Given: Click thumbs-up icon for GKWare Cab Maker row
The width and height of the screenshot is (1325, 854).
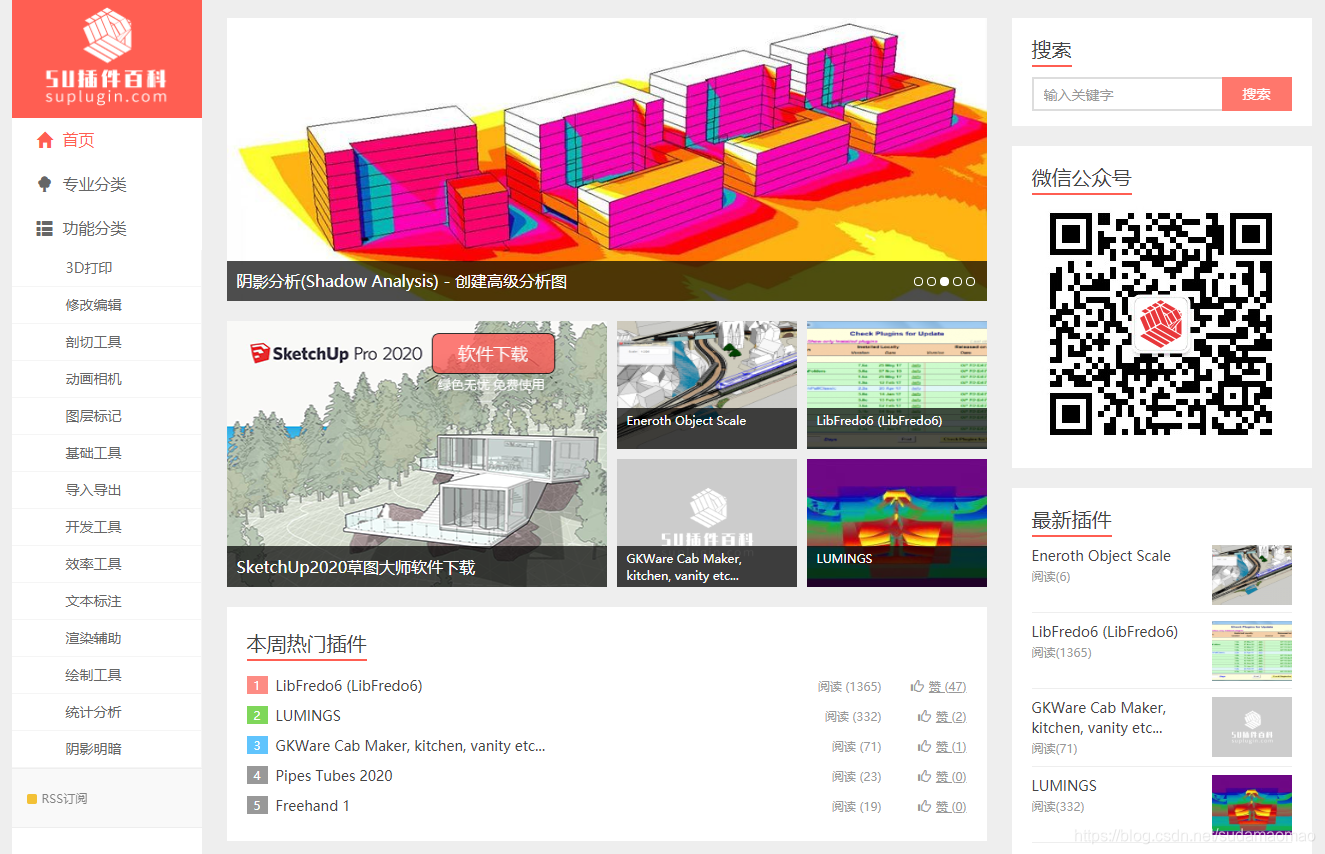Looking at the screenshot, I should point(924,746).
